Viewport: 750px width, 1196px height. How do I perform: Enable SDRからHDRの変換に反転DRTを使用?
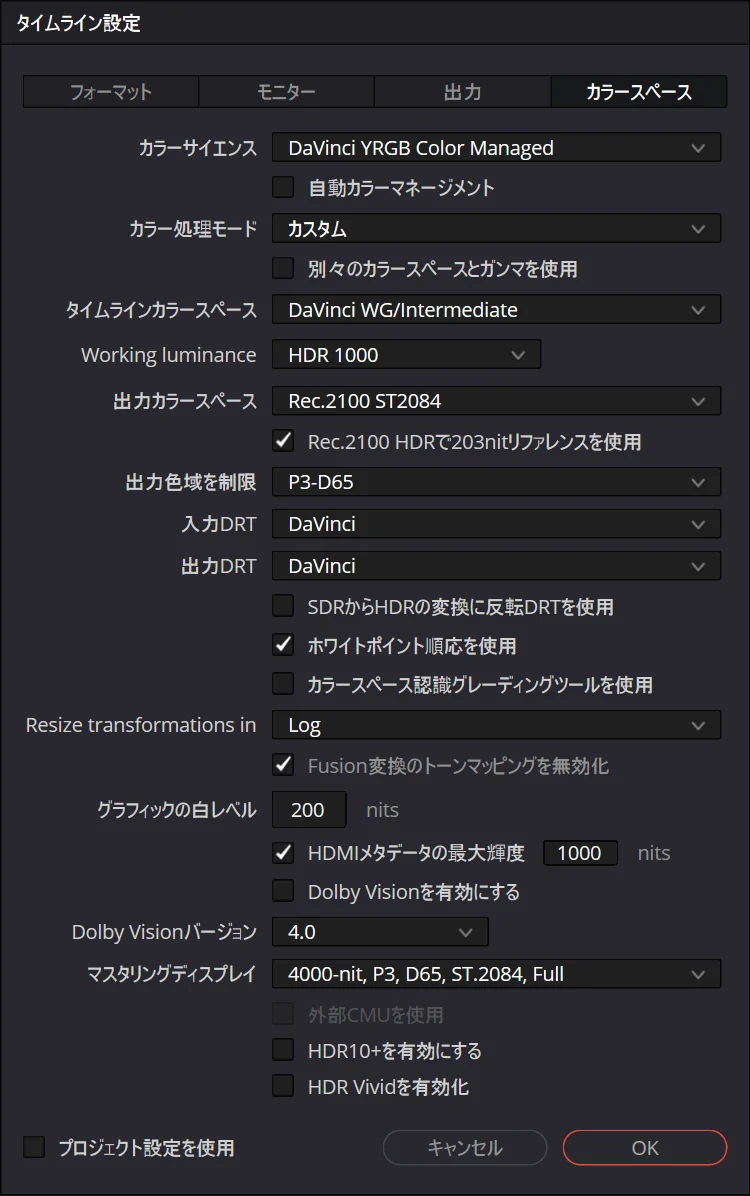pyautogui.click(x=283, y=606)
